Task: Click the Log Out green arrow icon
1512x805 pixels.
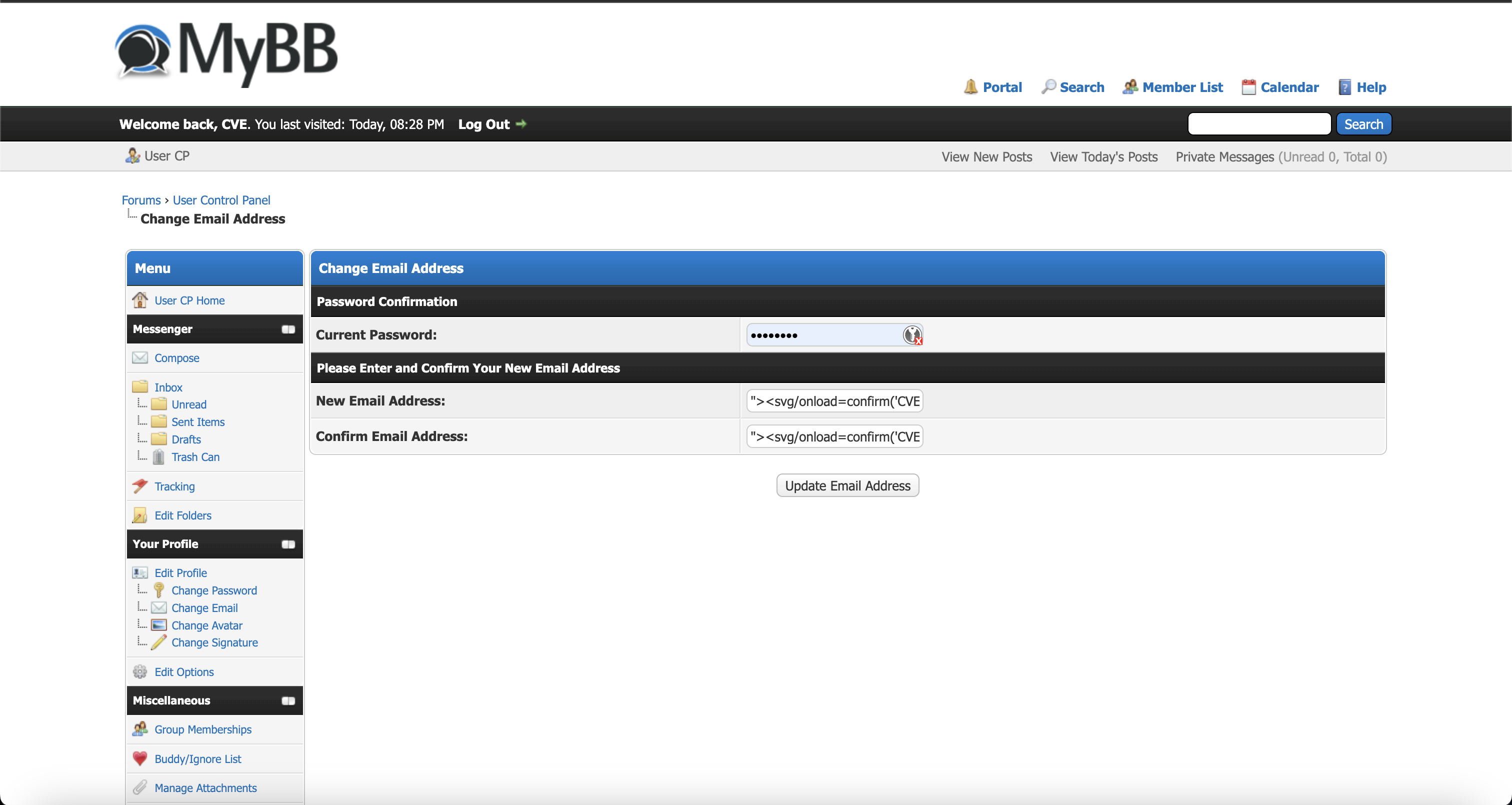Action: pyautogui.click(x=521, y=124)
